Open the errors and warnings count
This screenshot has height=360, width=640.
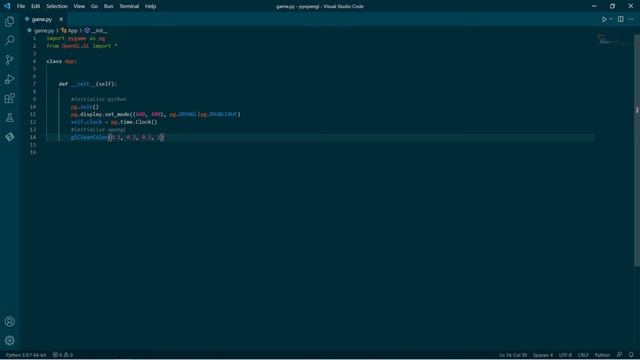point(63,355)
